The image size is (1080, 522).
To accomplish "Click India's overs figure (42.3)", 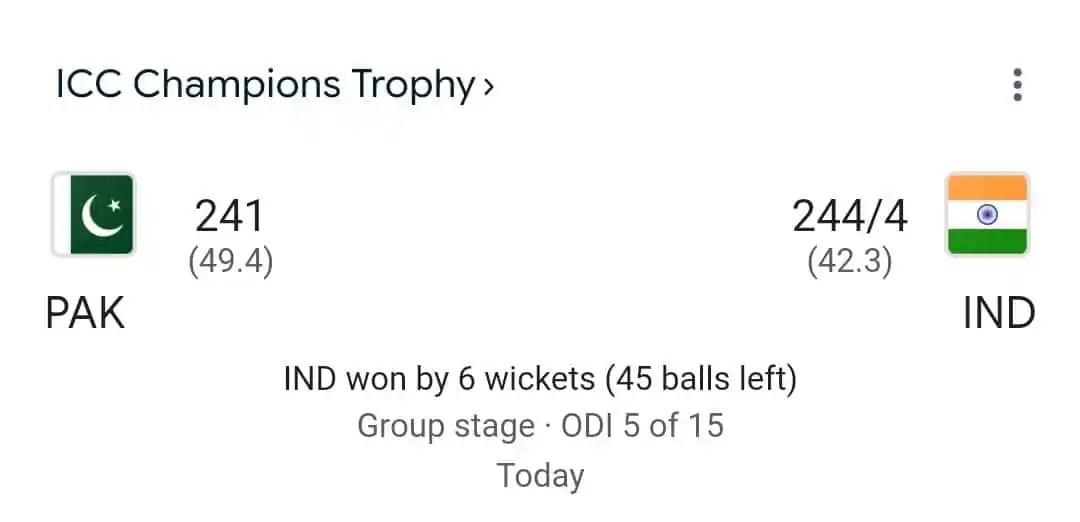I will pyautogui.click(x=850, y=262).
